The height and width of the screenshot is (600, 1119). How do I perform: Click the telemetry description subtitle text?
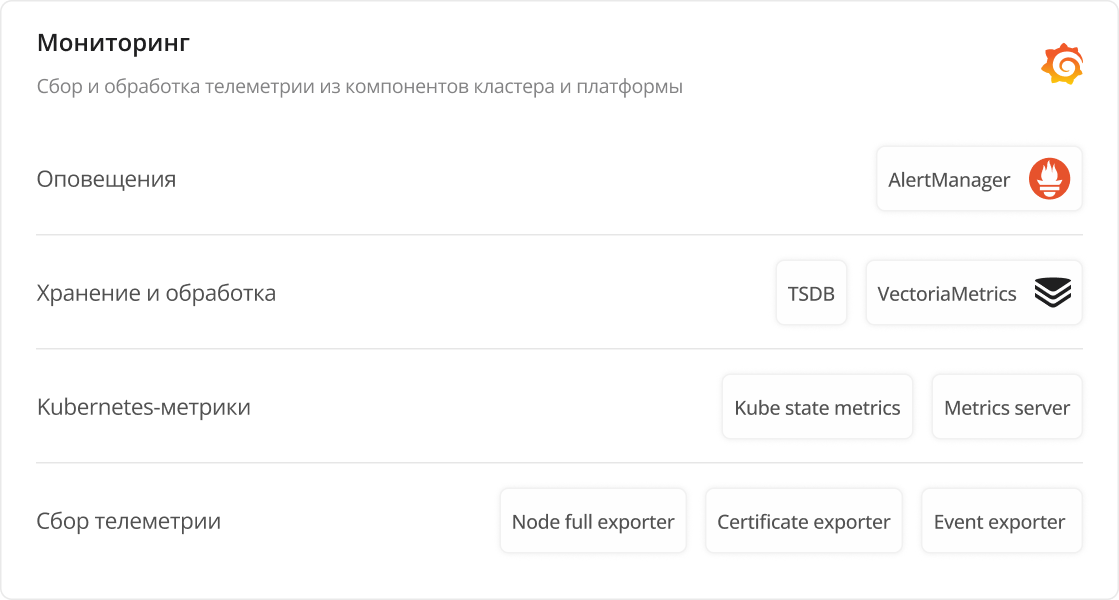coord(359,86)
